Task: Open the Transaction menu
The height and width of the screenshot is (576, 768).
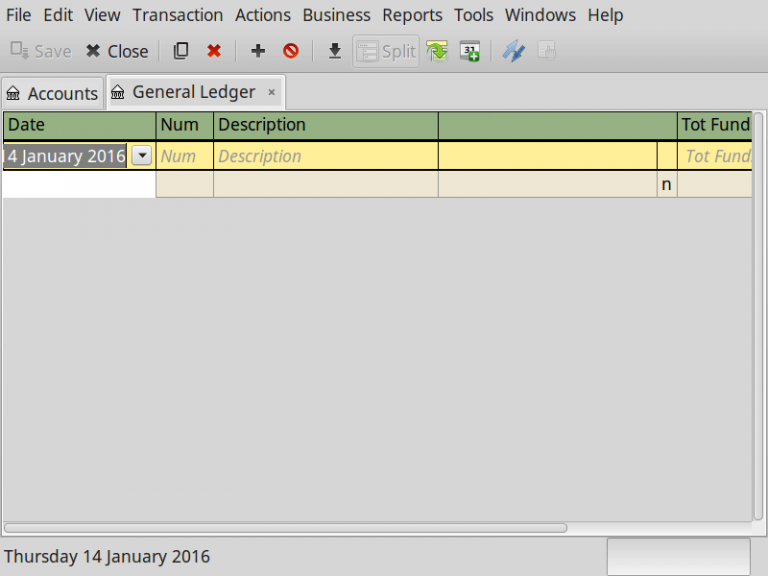Action: (177, 15)
